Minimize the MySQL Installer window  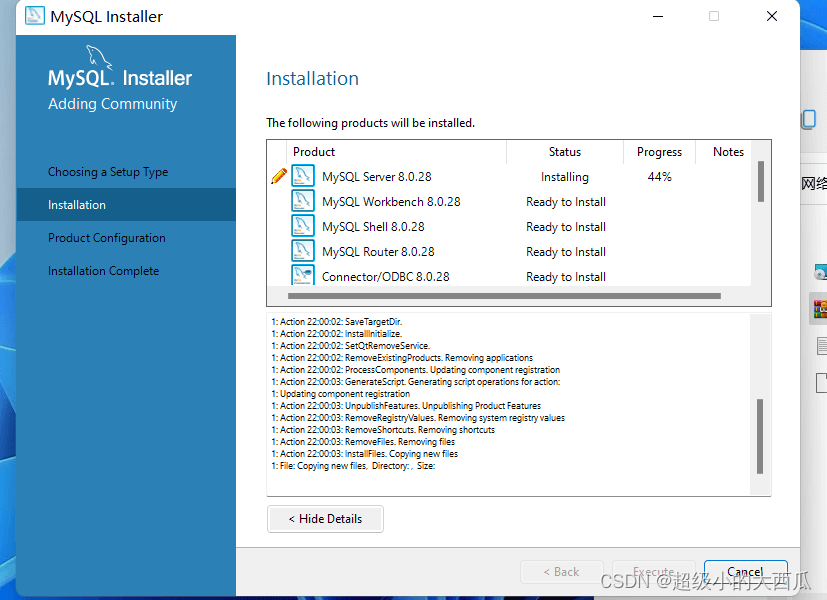click(658, 16)
